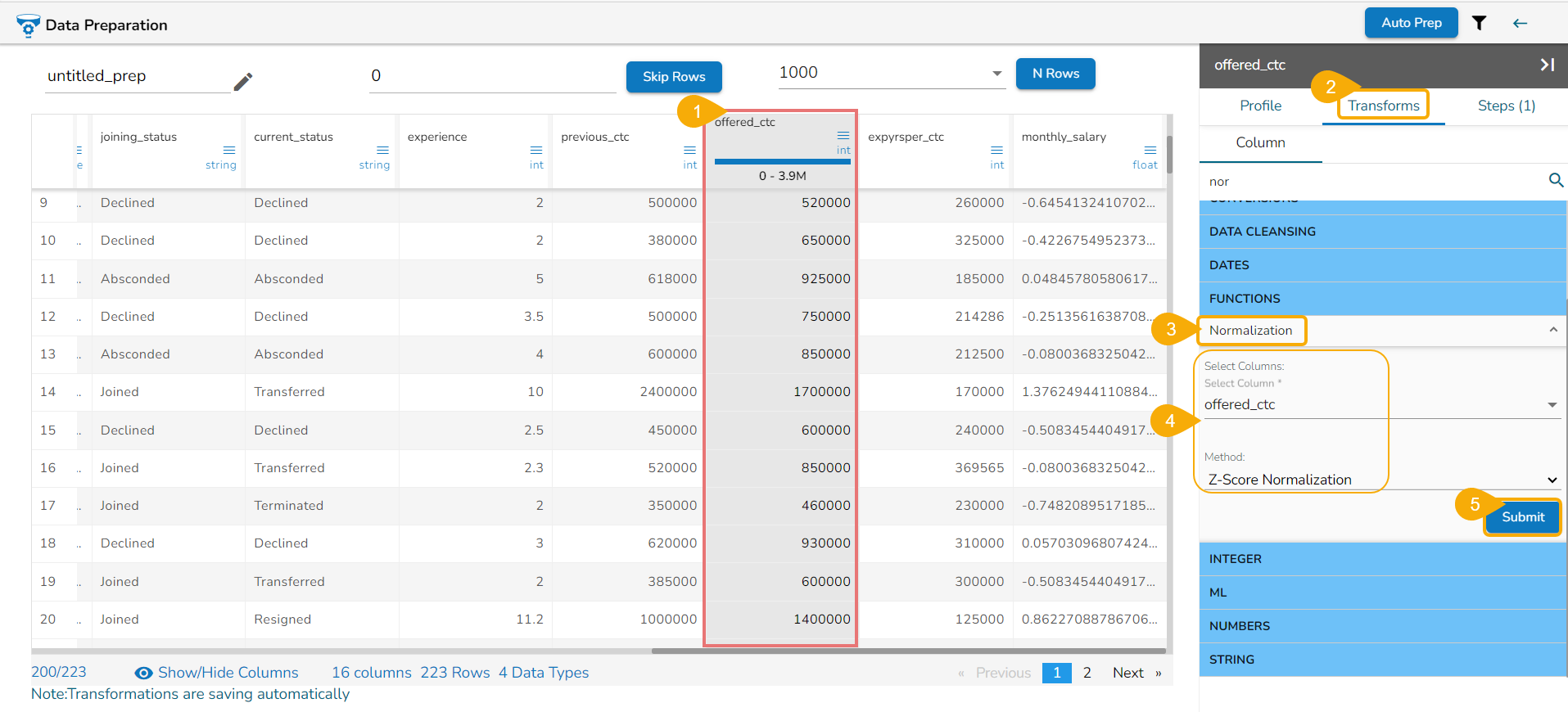Image resolution: width=1568 pixels, height=712 pixels.
Task: Switch to the Steps (1) tab
Action: 1506,106
